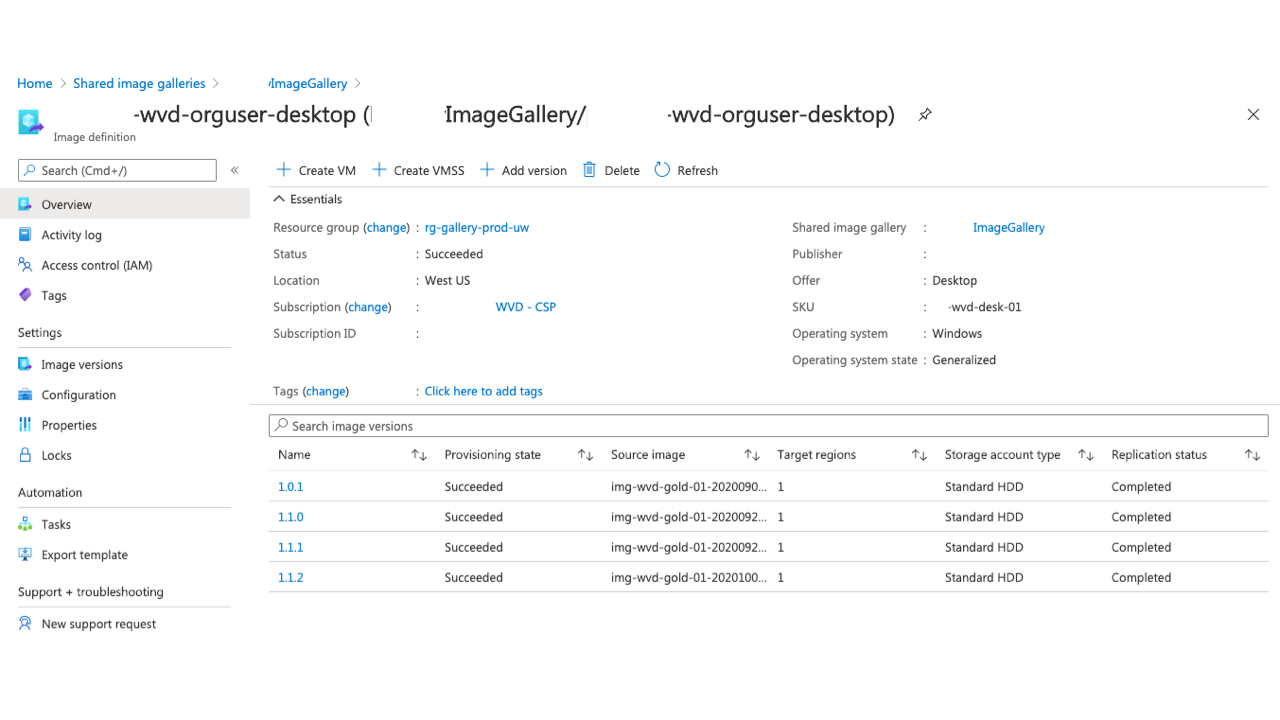This screenshot has width=1280, height=720.
Task: Click the Delete trash icon
Action: click(x=590, y=170)
